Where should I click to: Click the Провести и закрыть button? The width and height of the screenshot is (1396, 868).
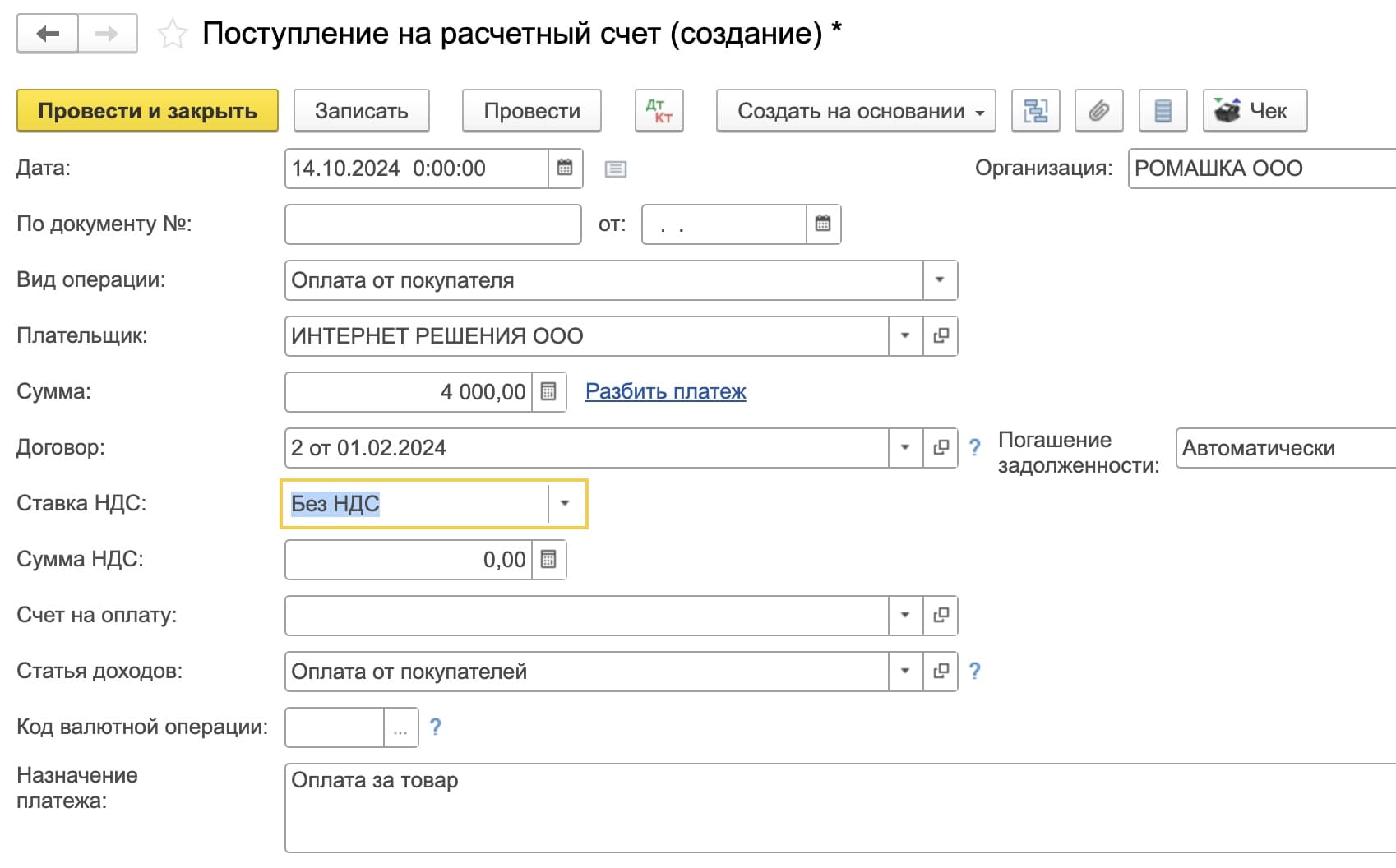[x=147, y=111]
